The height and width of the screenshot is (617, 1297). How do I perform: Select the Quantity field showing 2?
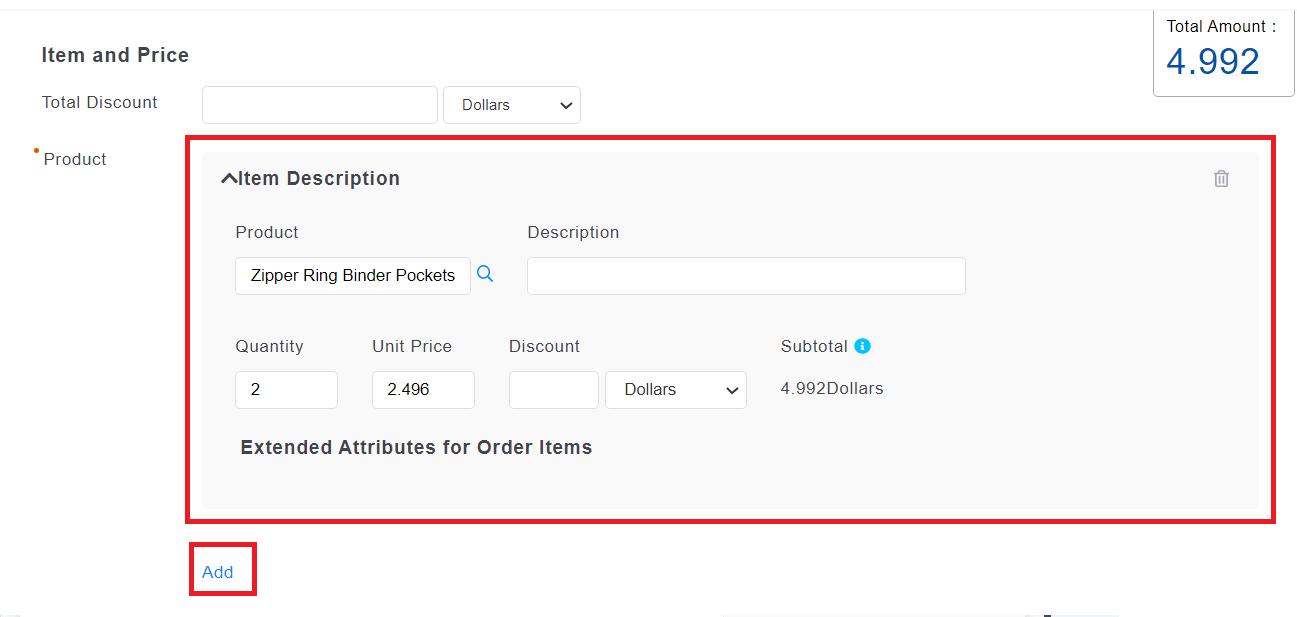[286, 390]
